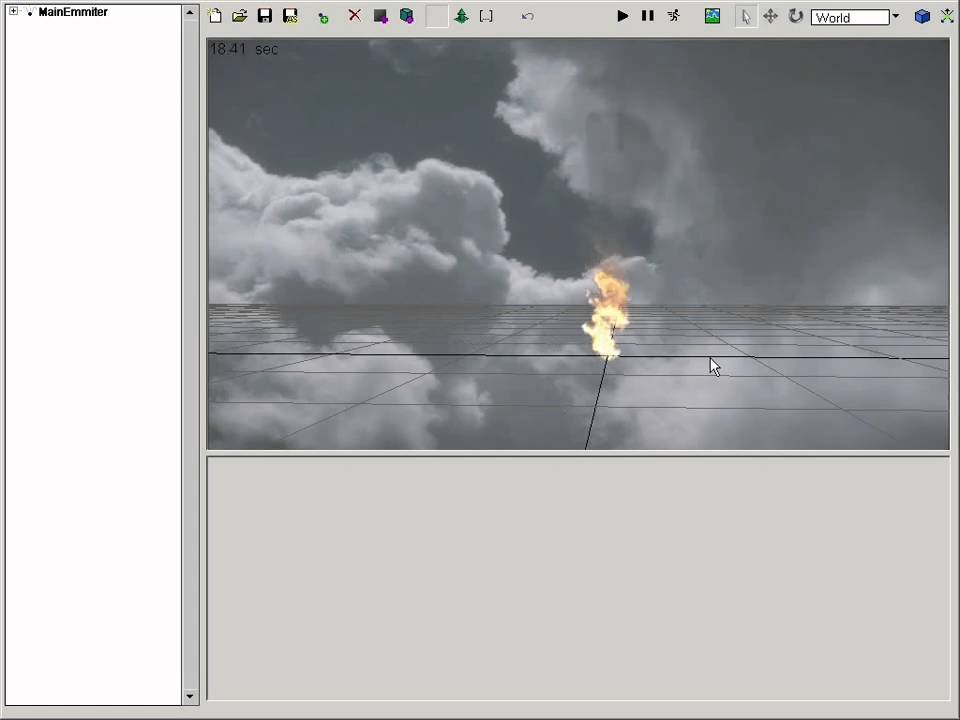Add a new emitter with the green plus icon

323,18
